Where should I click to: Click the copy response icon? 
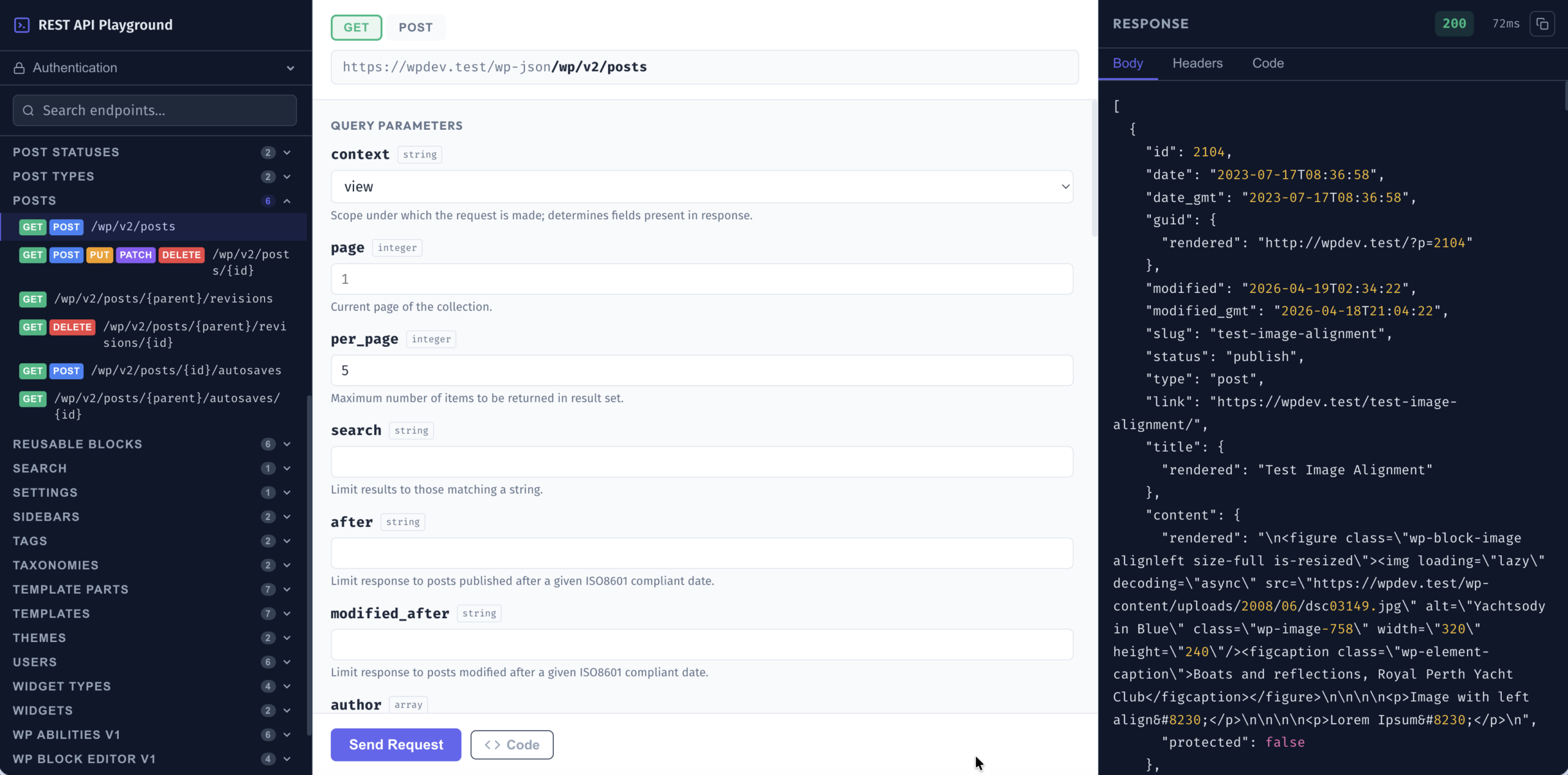point(1542,23)
